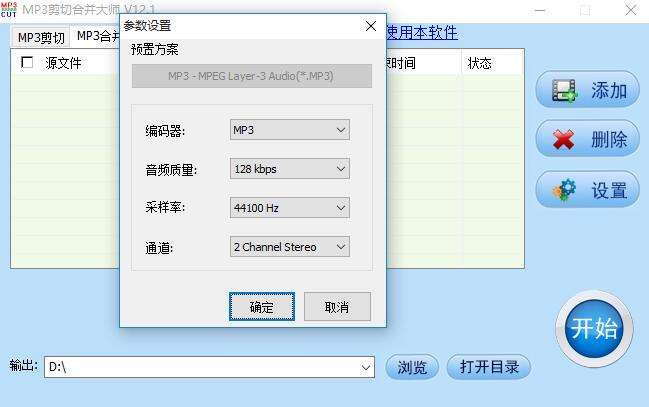Image resolution: width=649 pixels, height=407 pixels.
Task: Click the film-strip Add icon
Action: click(565, 91)
